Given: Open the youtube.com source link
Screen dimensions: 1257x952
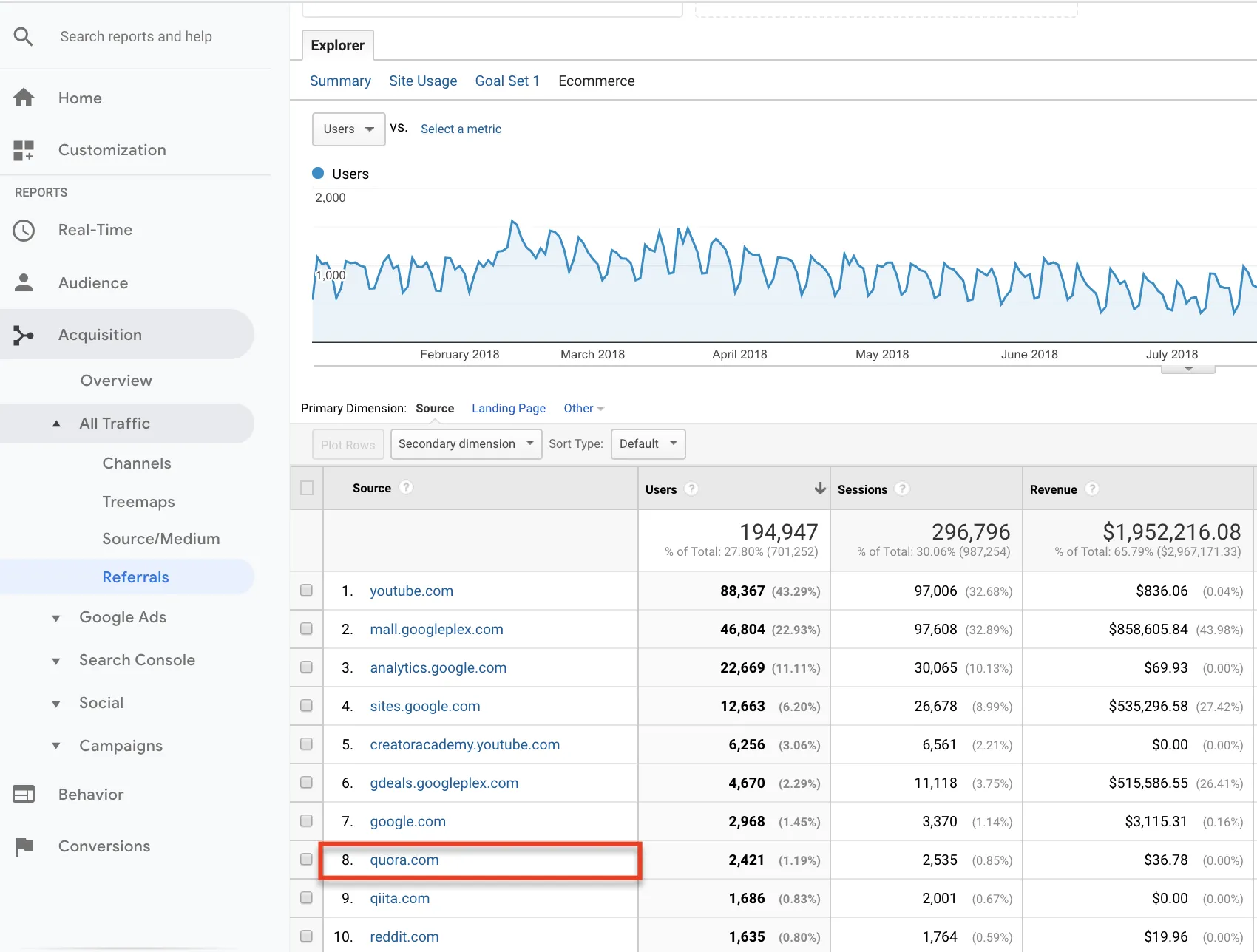Looking at the screenshot, I should pyautogui.click(x=411, y=591).
